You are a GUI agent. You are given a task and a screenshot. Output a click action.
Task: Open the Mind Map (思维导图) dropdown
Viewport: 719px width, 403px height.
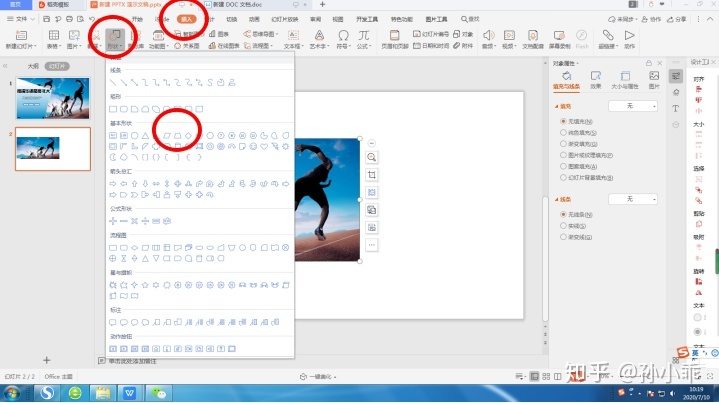[260, 34]
